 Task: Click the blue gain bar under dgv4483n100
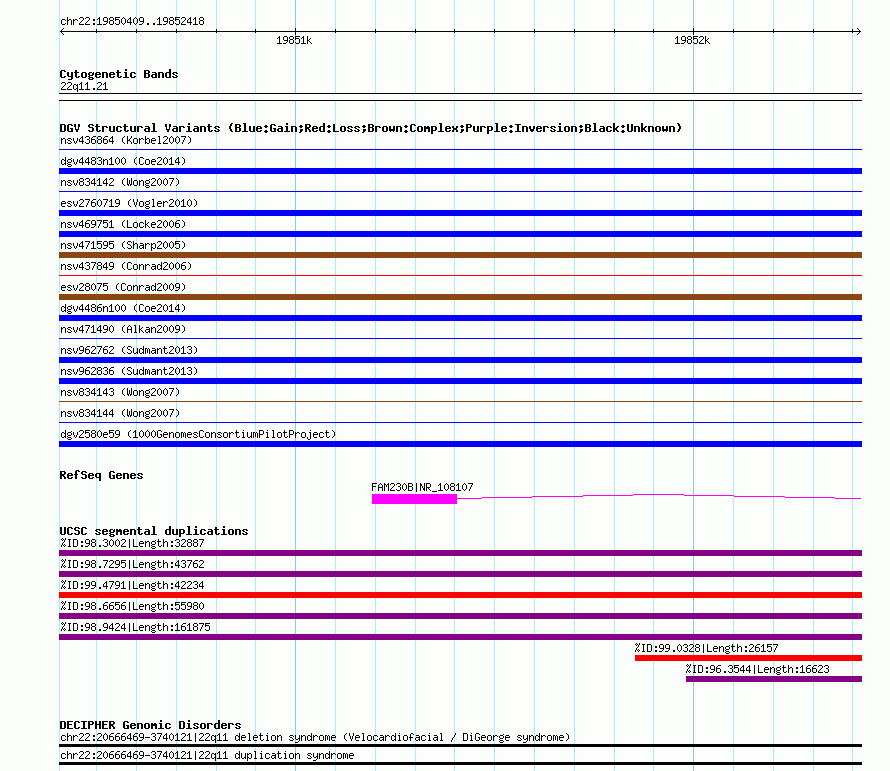click(460, 171)
